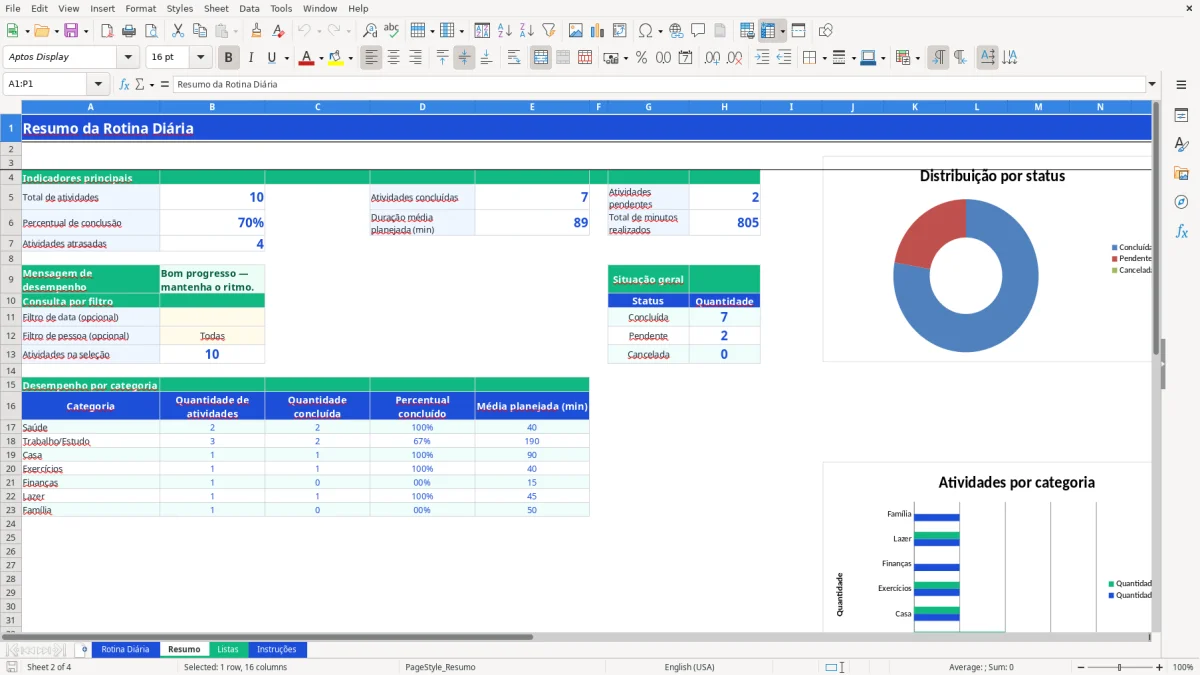
Task: Click the Sort dialog icon
Action: coord(482,31)
